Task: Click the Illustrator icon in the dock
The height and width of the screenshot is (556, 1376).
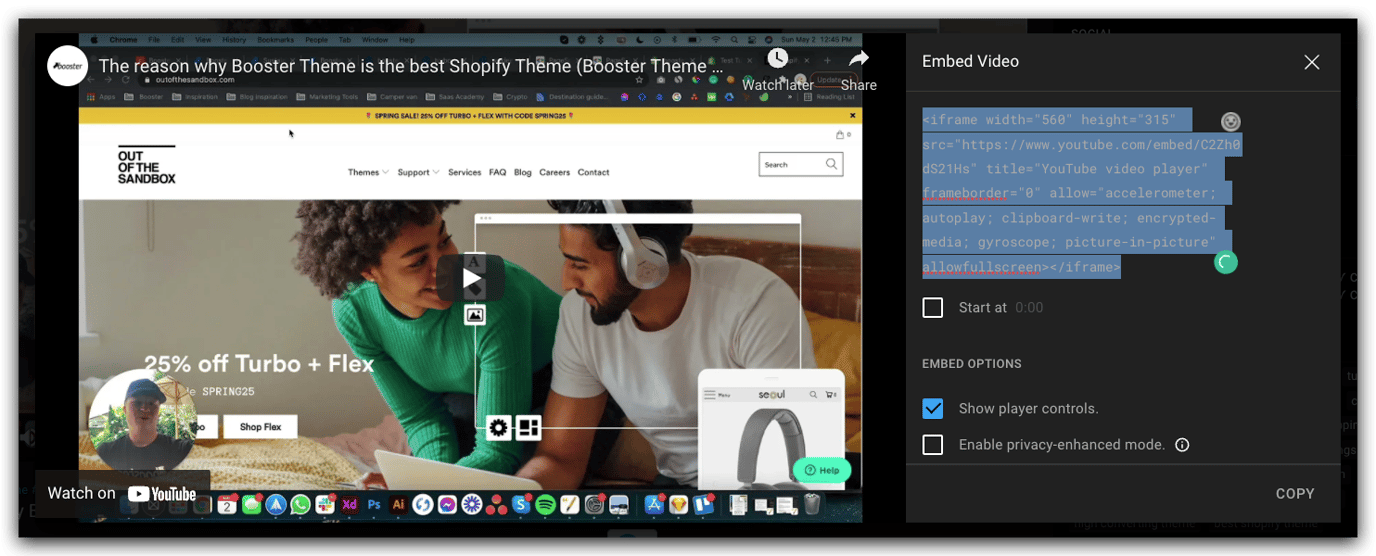Action: pyautogui.click(x=398, y=505)
